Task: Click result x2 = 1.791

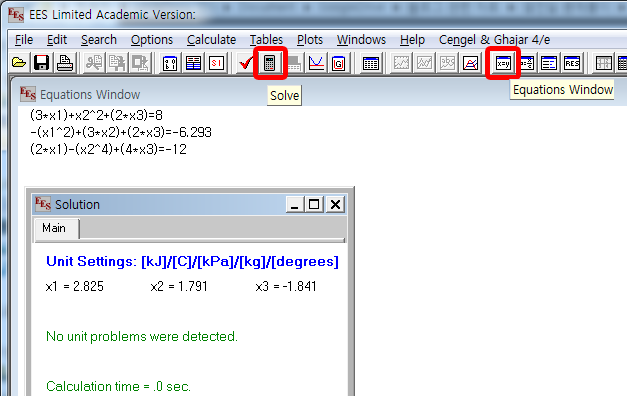Action: point(179,286)
